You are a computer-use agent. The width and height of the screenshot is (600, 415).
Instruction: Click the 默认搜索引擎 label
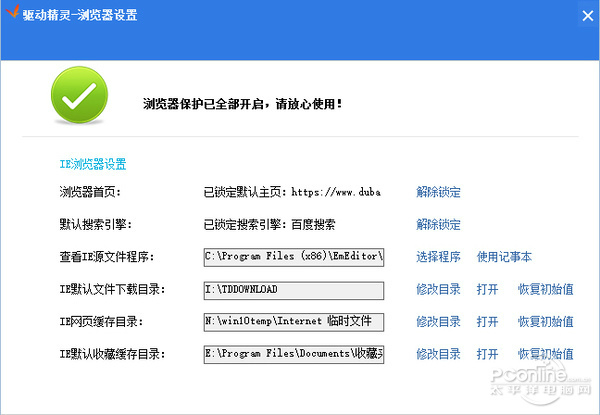(96, 225)
